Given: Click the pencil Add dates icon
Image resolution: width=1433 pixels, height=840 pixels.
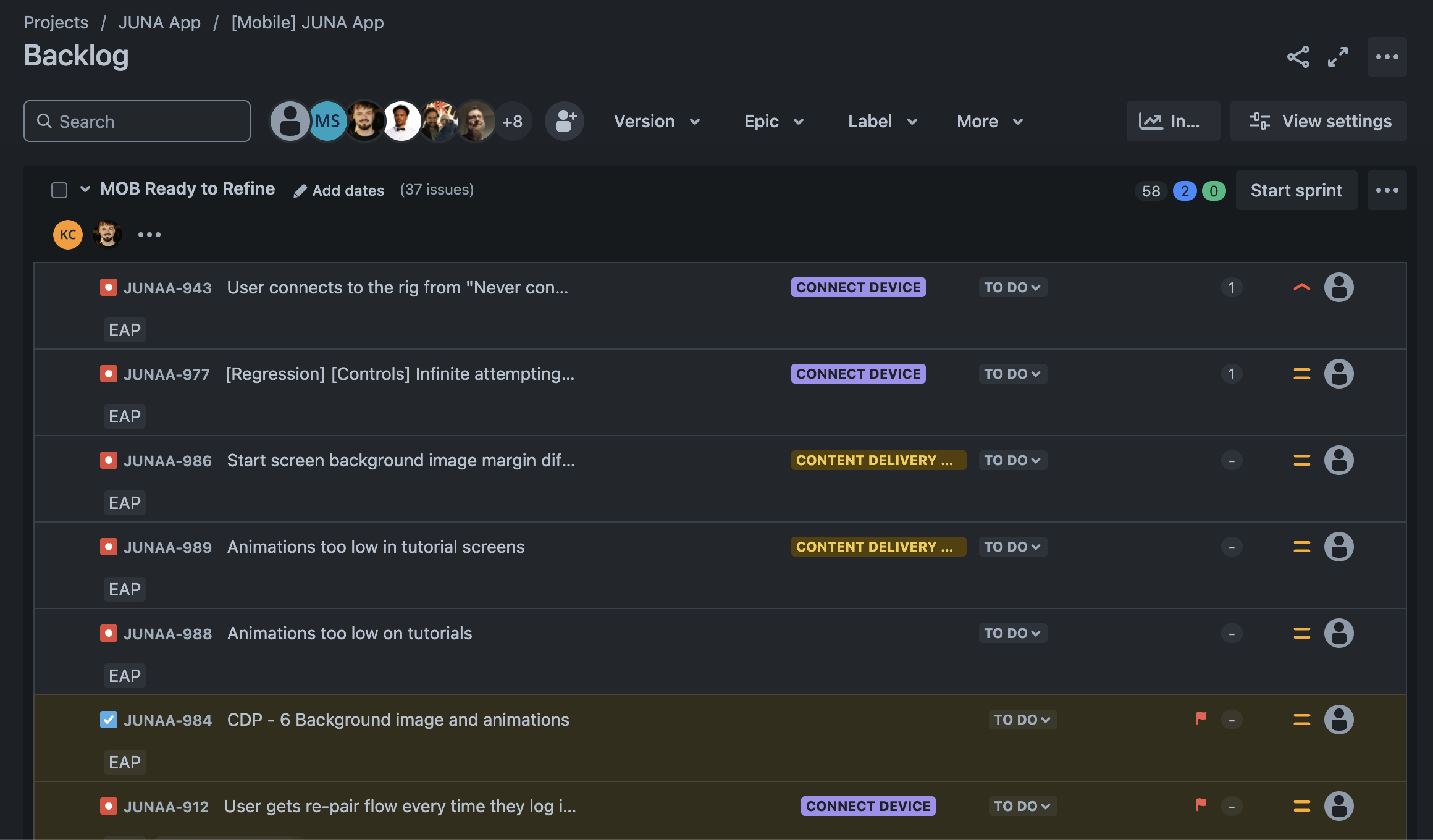Looking at the screenshot, I should pos(300,191).
